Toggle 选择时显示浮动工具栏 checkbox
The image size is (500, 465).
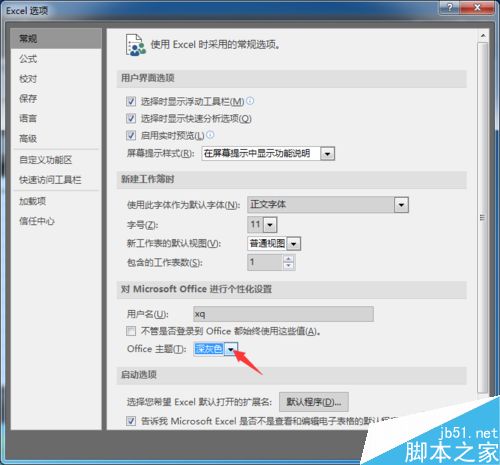pos(131,101)
